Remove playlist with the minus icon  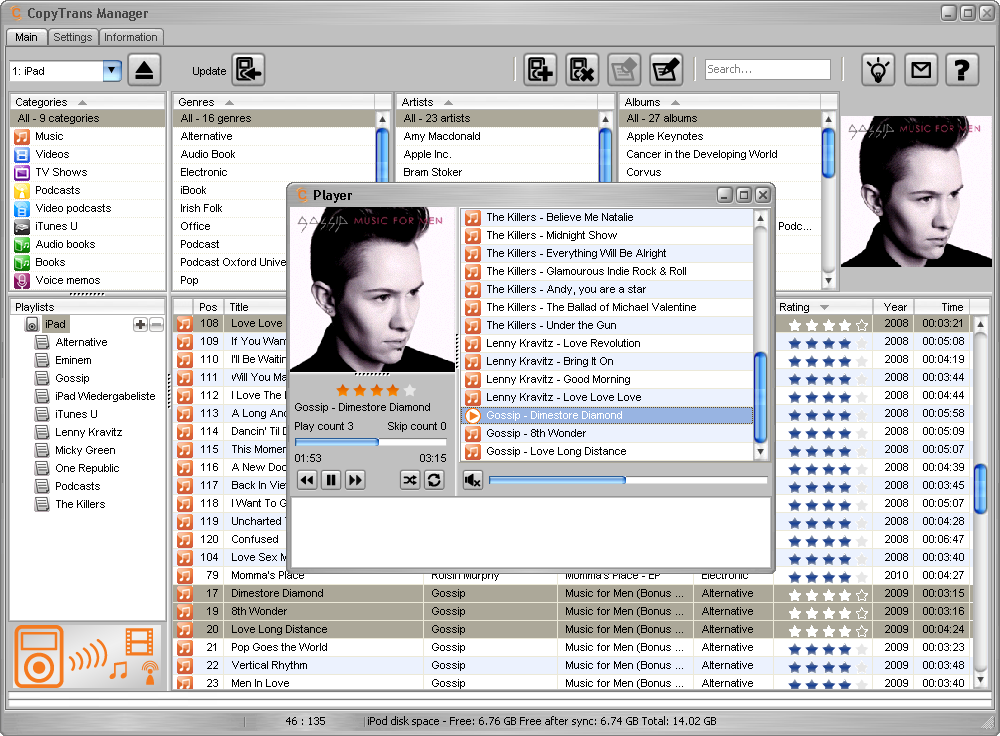coord(156,325)
